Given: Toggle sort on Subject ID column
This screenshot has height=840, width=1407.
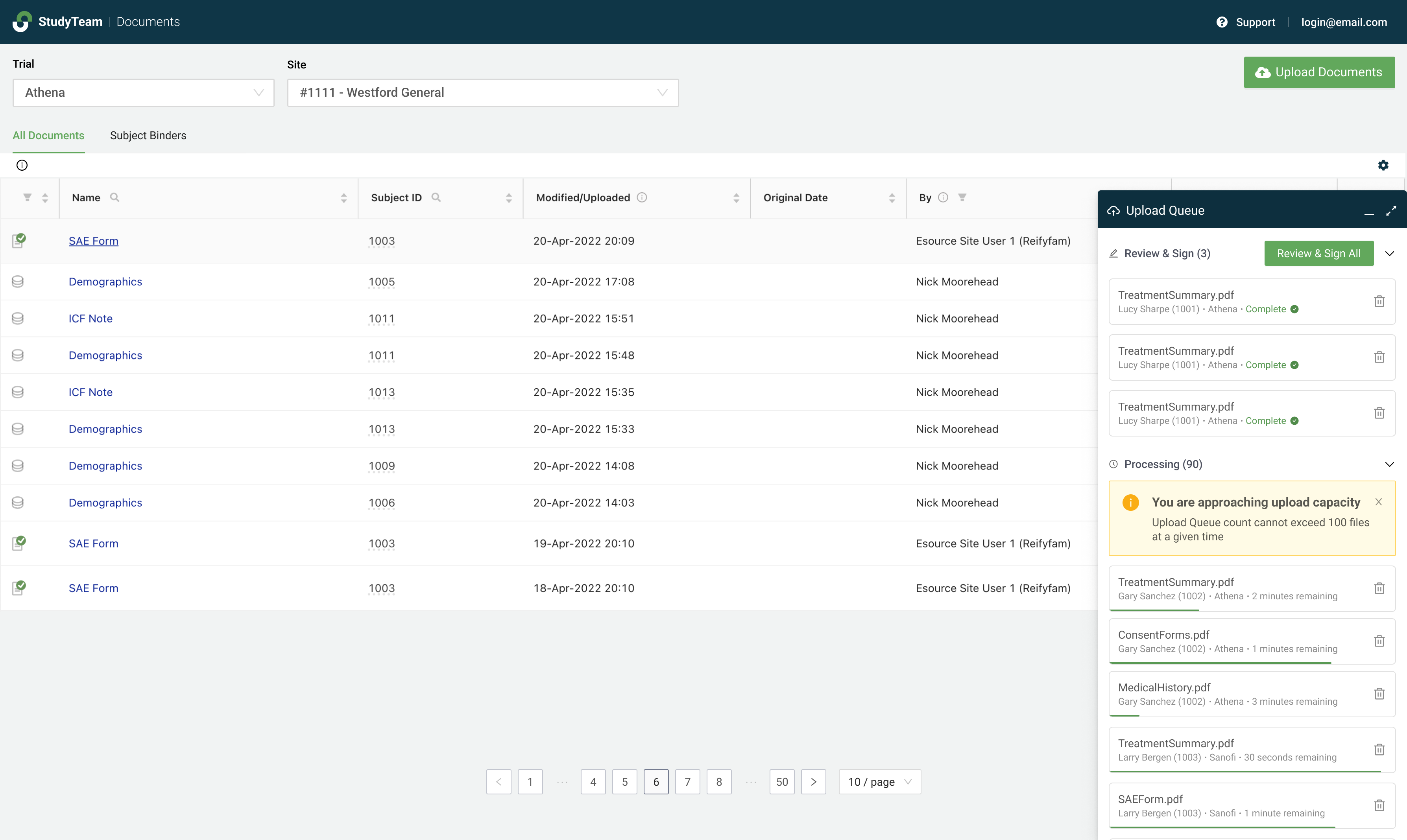Looking at the screenshot, I should 508,198.
